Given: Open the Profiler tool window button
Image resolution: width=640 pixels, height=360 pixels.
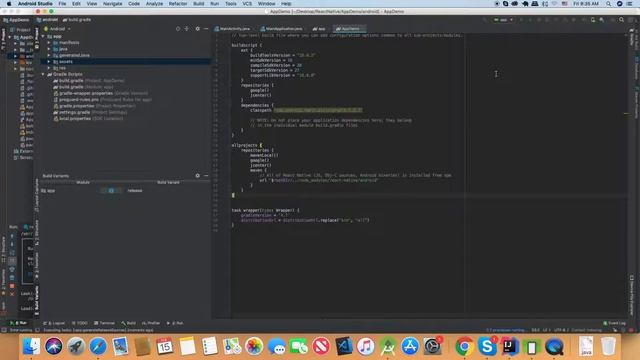Looking at the screenshot, I should pos(151,323).
